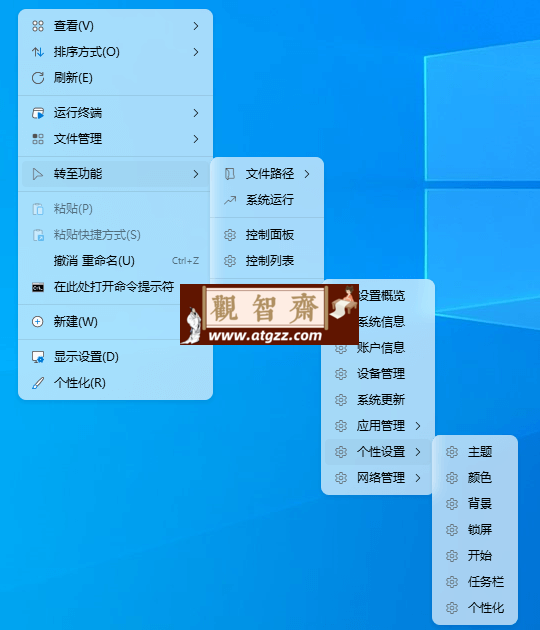Click the gear icon beside 控制面板
This screenshot has width=540, height=630.
[x=230, y=235]
